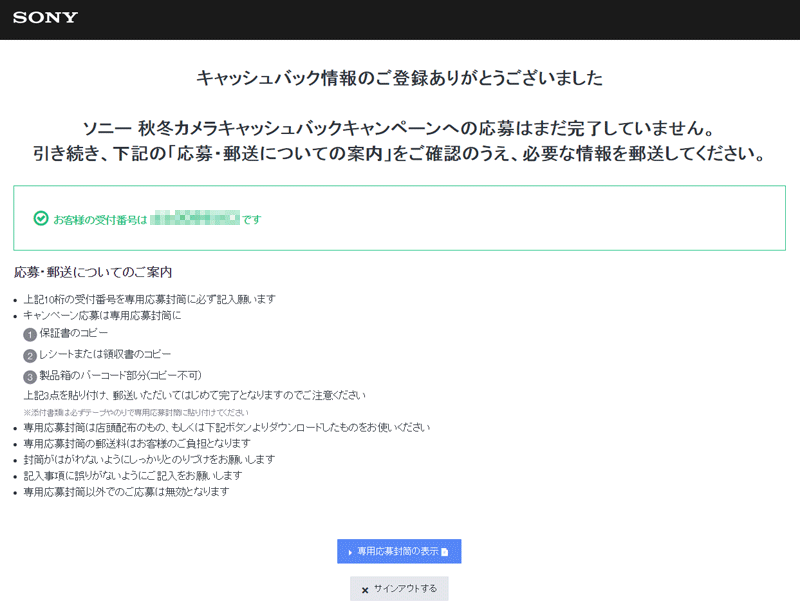Click line 封筒がはがれないようにしっかりとのりづけ
This screenshot has height=608, width=800.
pyautogui.click(x=149, y=459)
